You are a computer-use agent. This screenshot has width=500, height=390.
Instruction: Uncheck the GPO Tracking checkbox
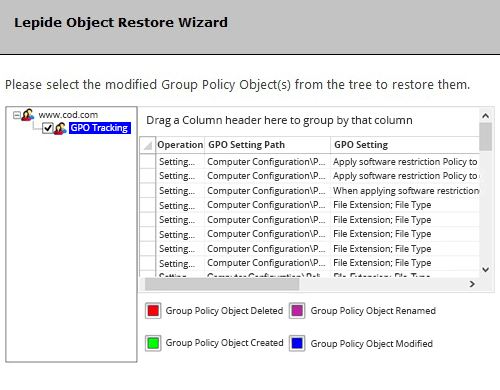point(48,128)
